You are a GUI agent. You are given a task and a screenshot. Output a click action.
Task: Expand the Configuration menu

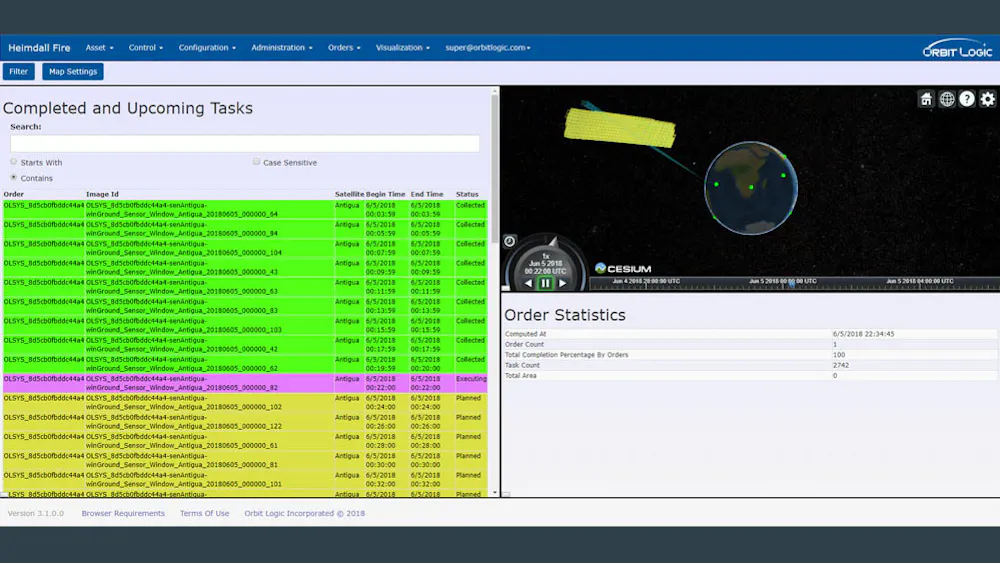pos(207,48)
